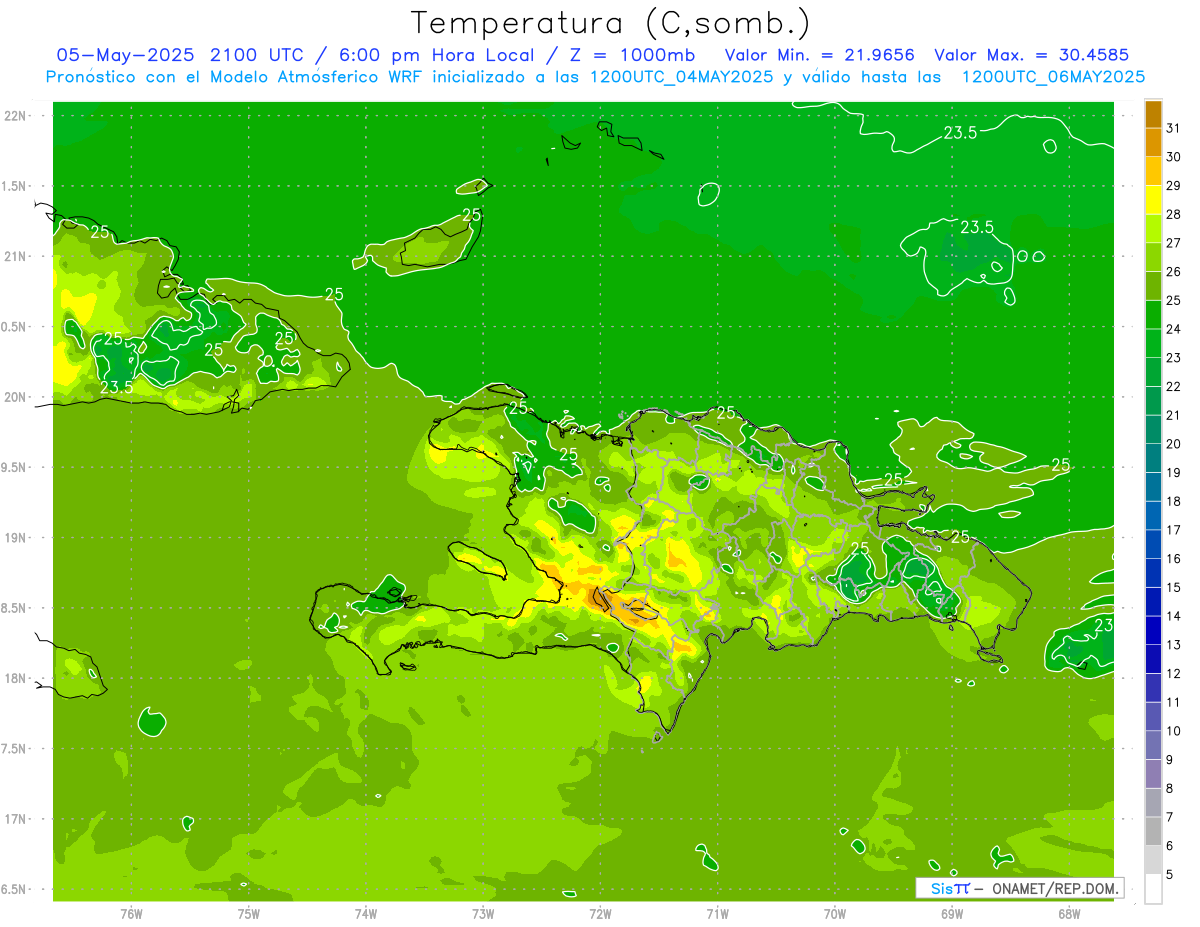Click the longitude label "75W"
Viewport: 1200px width, 927px height.
(249, 913)
